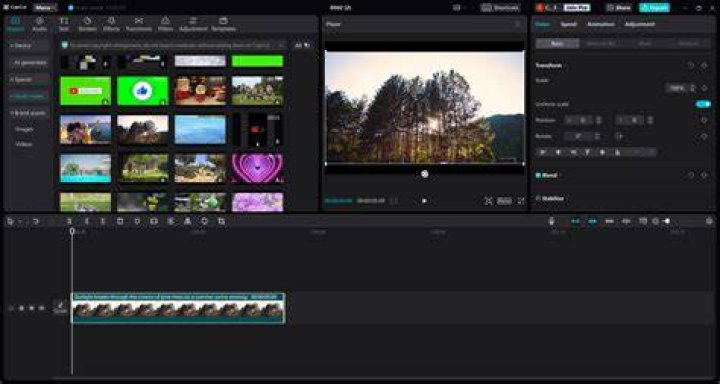Image resolution: width=720 pixels, height=384 pixels.
Task: Switch to the right-panel Adjustment tab
Action: [x=640, y=24]
